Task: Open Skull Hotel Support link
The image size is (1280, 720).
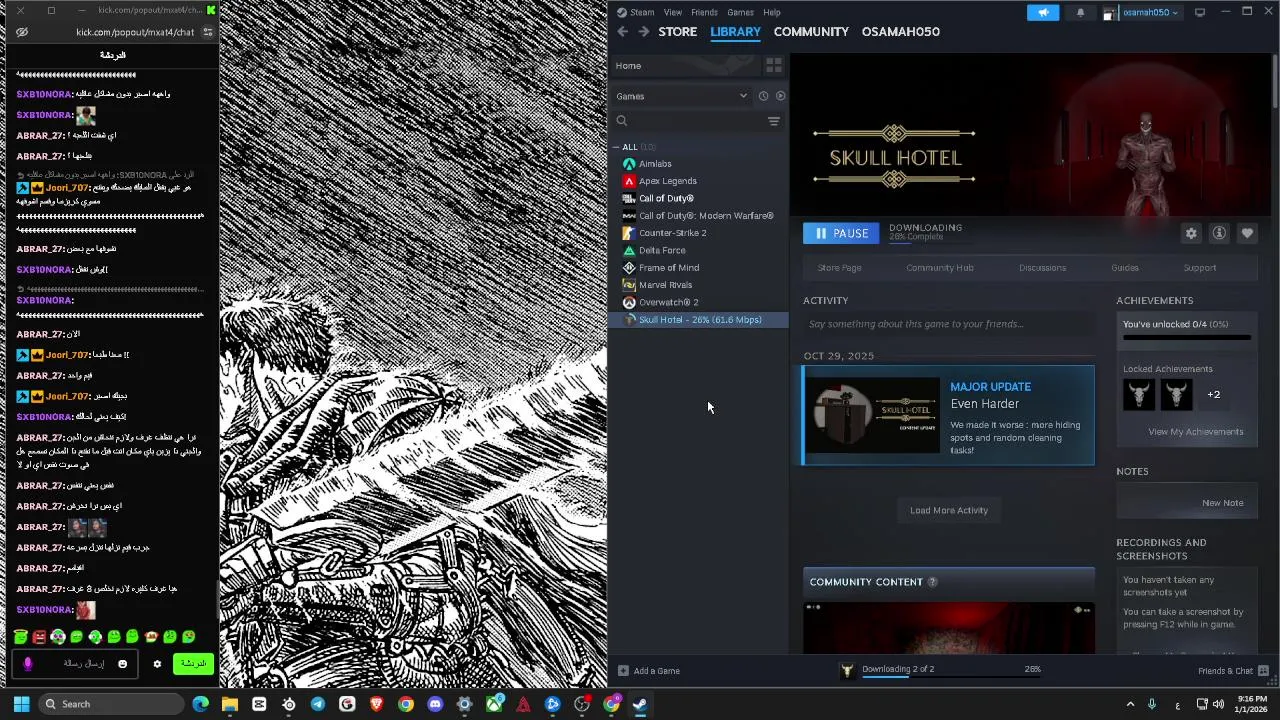Action: click(x=1200, y=268)
